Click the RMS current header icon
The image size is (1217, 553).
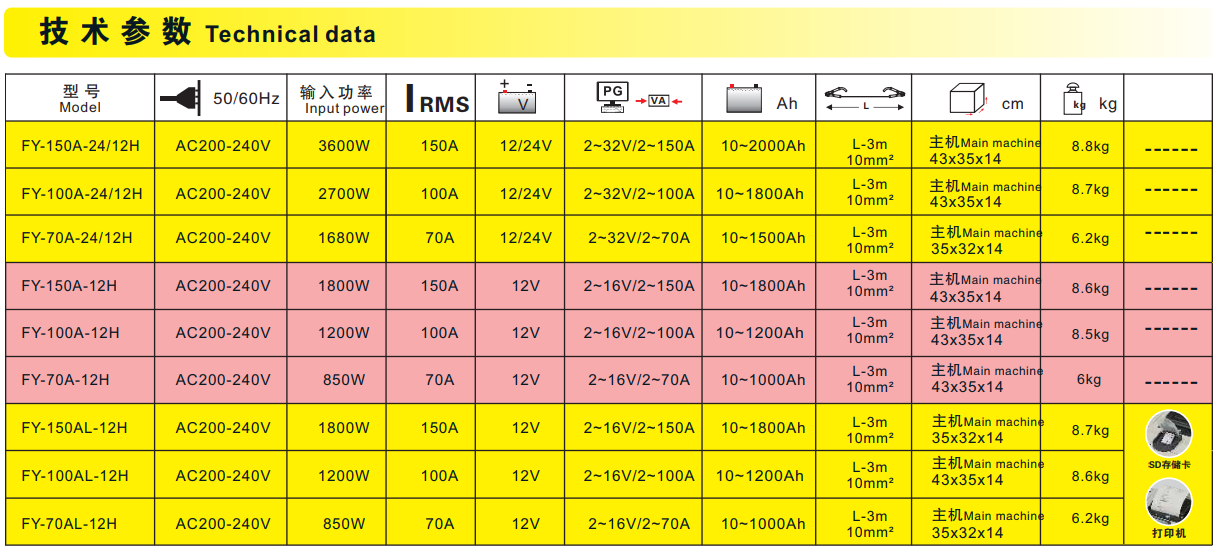click(438, 99)
